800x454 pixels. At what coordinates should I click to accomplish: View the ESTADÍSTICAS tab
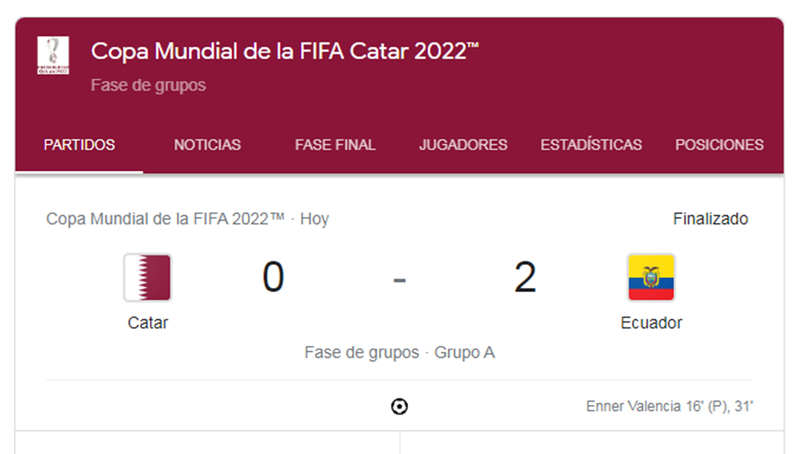[591, 145]
